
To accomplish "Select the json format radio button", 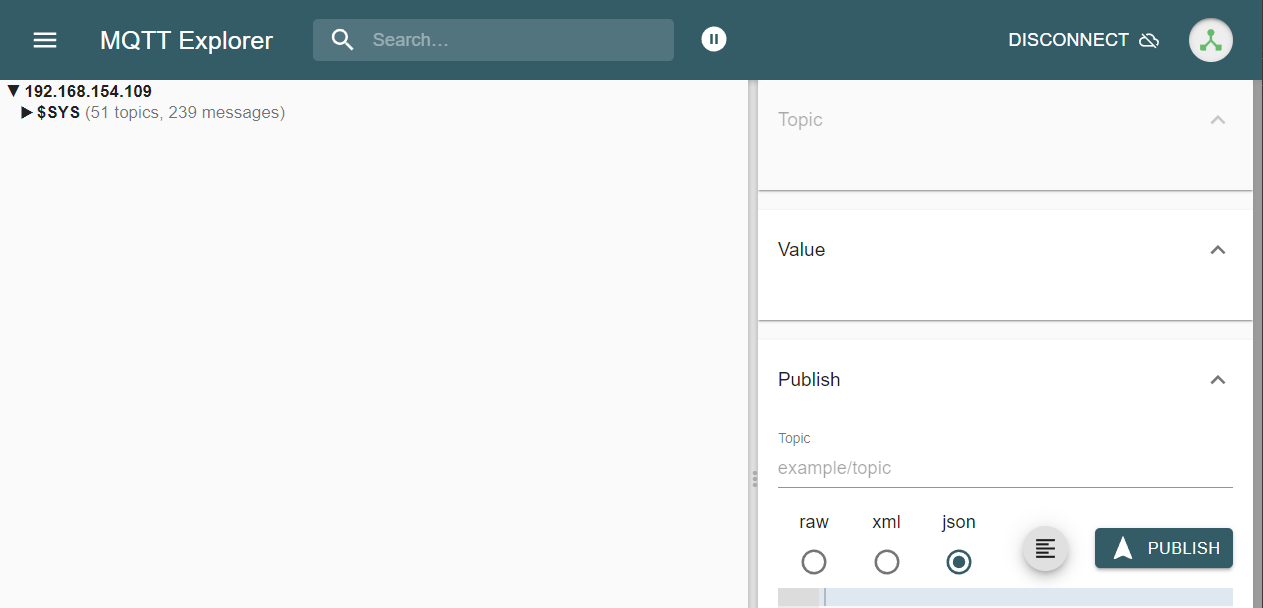I will point(959,562).
